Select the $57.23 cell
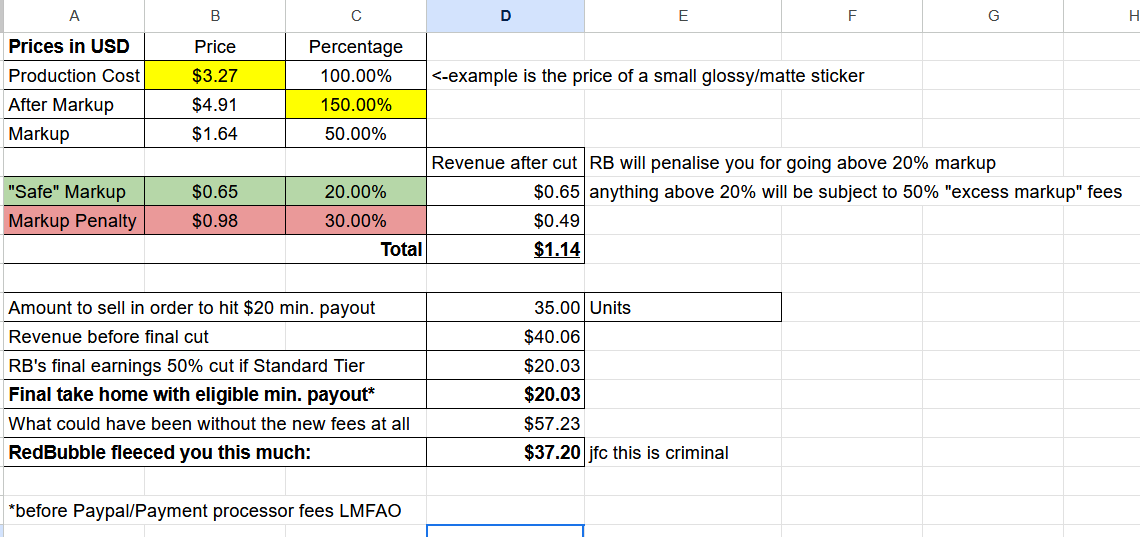Viewport: 1140px width, 537px height. tap(505, 424)
